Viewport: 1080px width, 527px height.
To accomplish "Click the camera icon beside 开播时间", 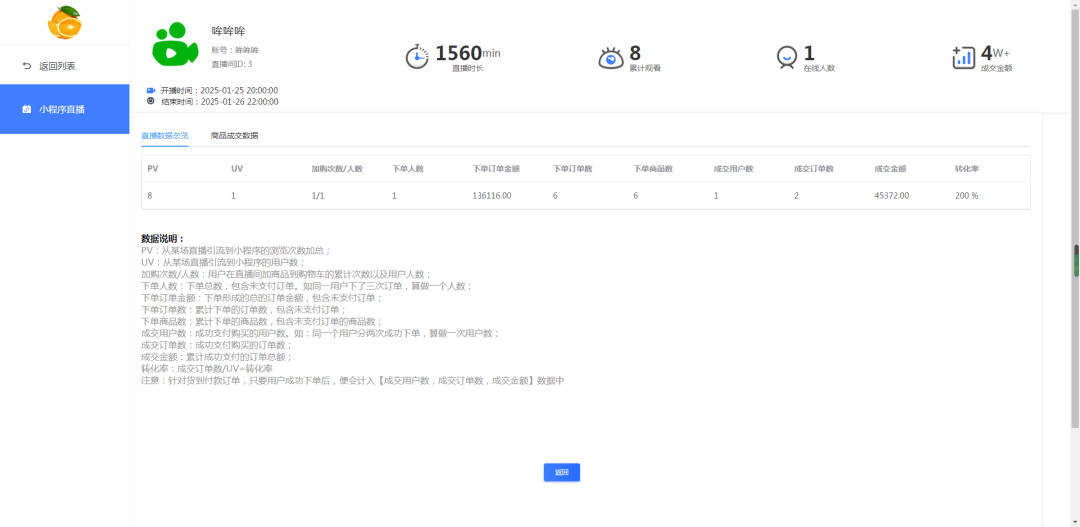I will (151, 90).
